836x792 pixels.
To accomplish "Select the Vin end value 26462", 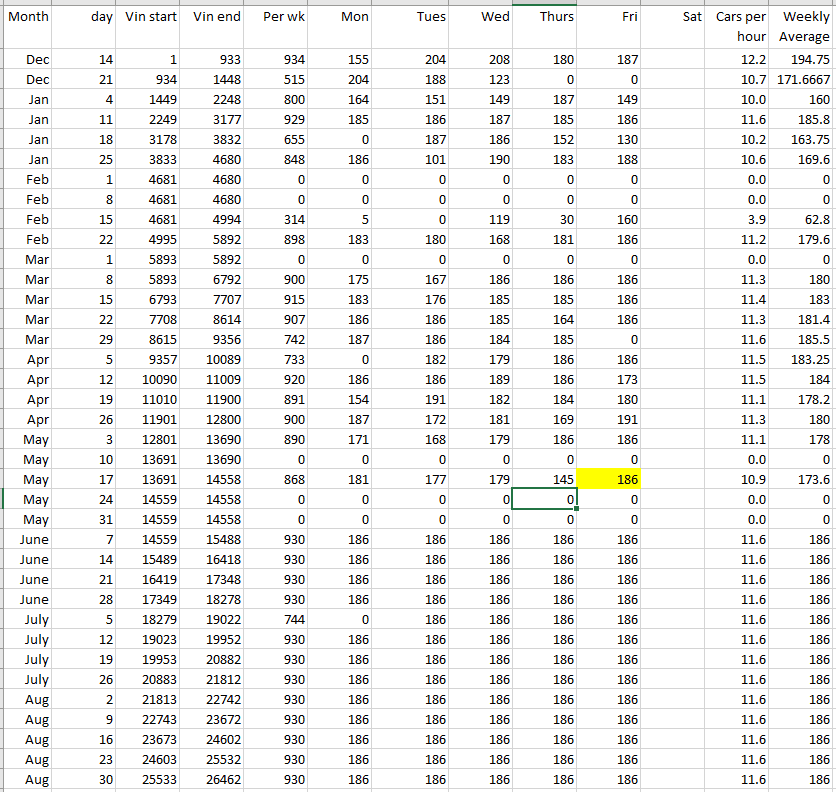I will point(215,779).
